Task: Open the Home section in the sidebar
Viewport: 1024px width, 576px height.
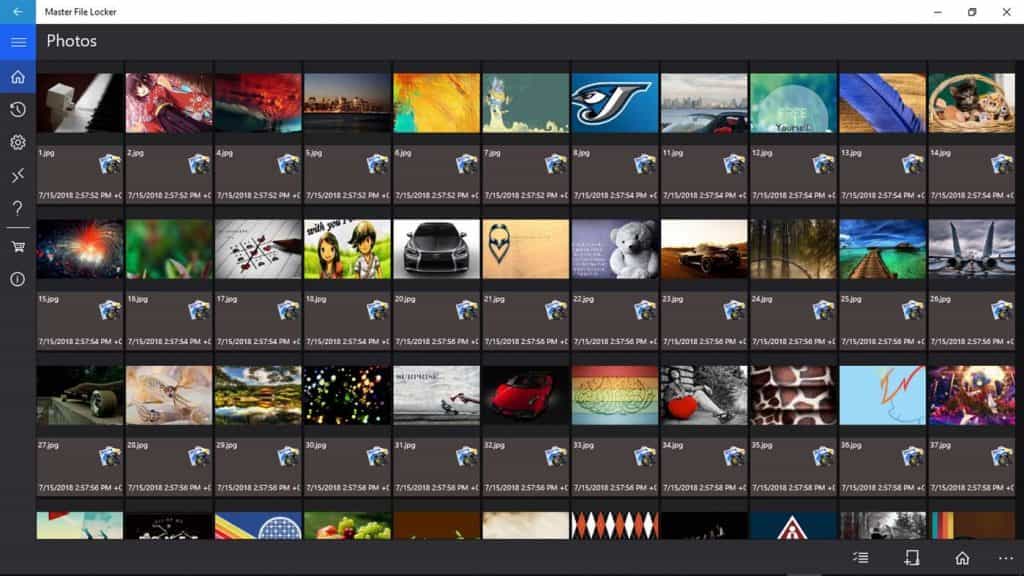Action: click(16, 76)
